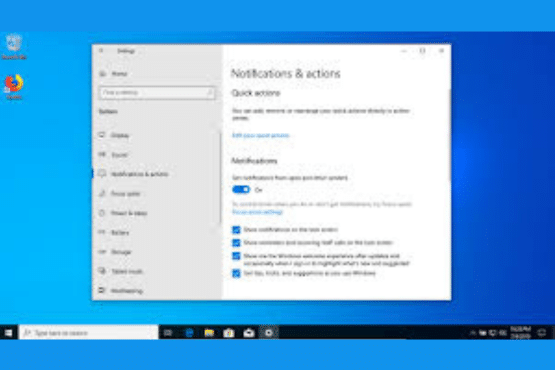The image size is (555, 370).
Task: Open File Explorer from the taskbar
Action: click(209, 333)
